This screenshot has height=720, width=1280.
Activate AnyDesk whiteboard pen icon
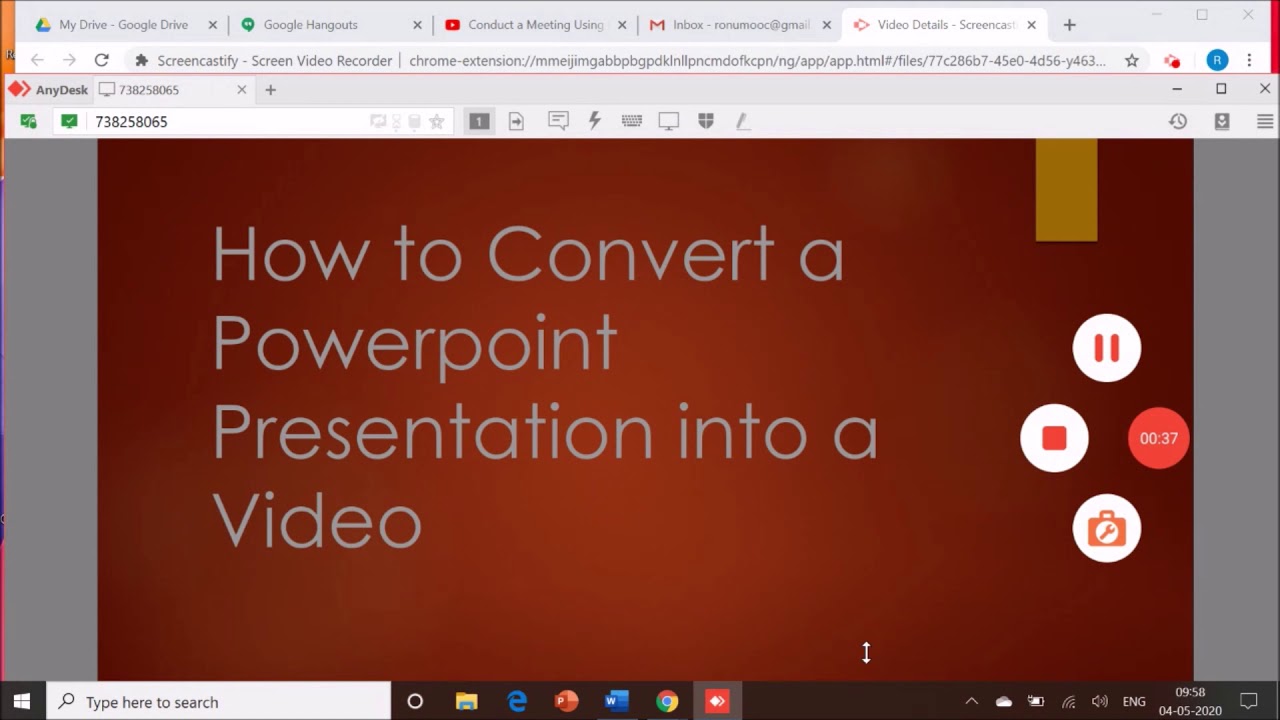[742, 121]
